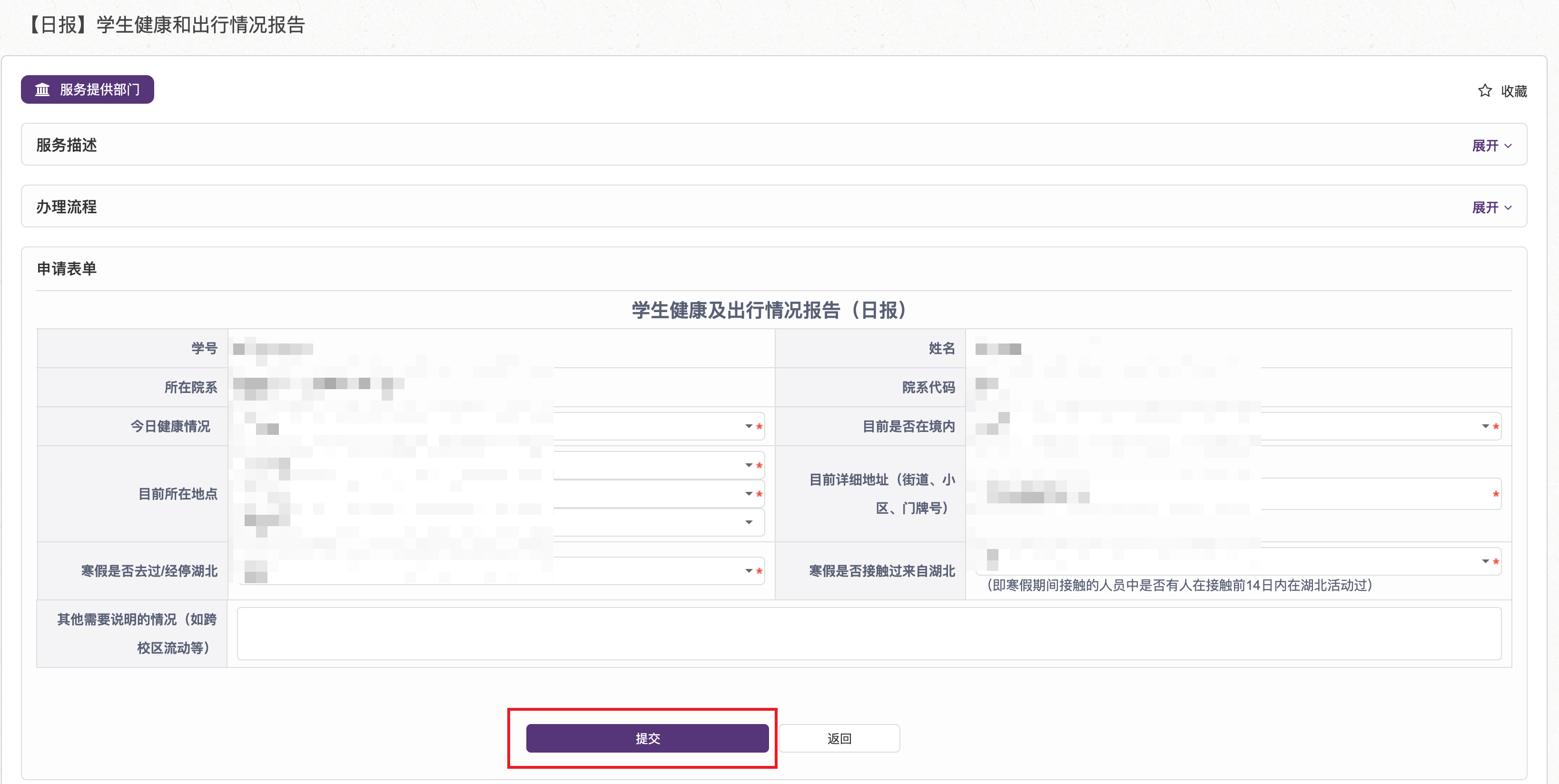Open 寒假是否去过/经停湖北 dropdown arrow
Viewport: 1559px width, 784px height.
click(749, 570)
